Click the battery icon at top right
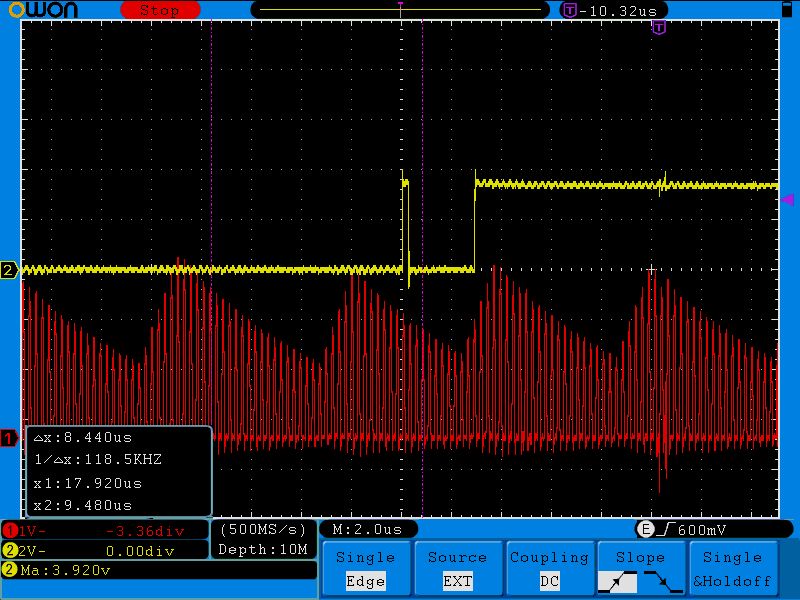This screenshot has width=800, height=600. (787, 10)
